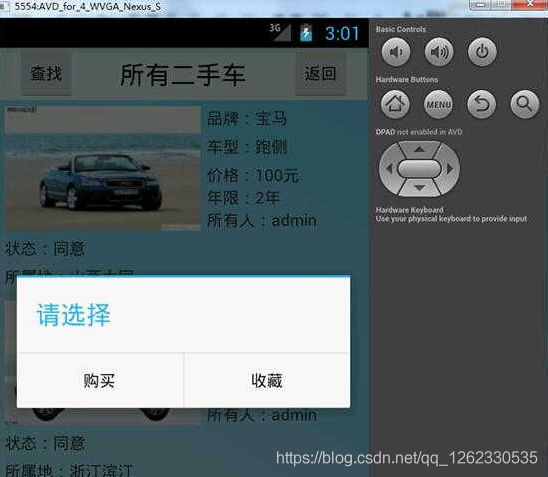
Task: Tap the Home hardware button
Action: pos(395,104)
